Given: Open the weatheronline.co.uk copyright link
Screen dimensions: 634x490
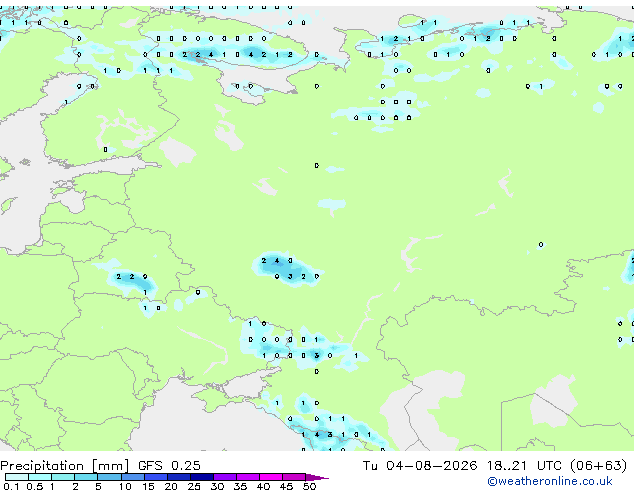Looking at the screenshot, I should (x=550, y=481).
